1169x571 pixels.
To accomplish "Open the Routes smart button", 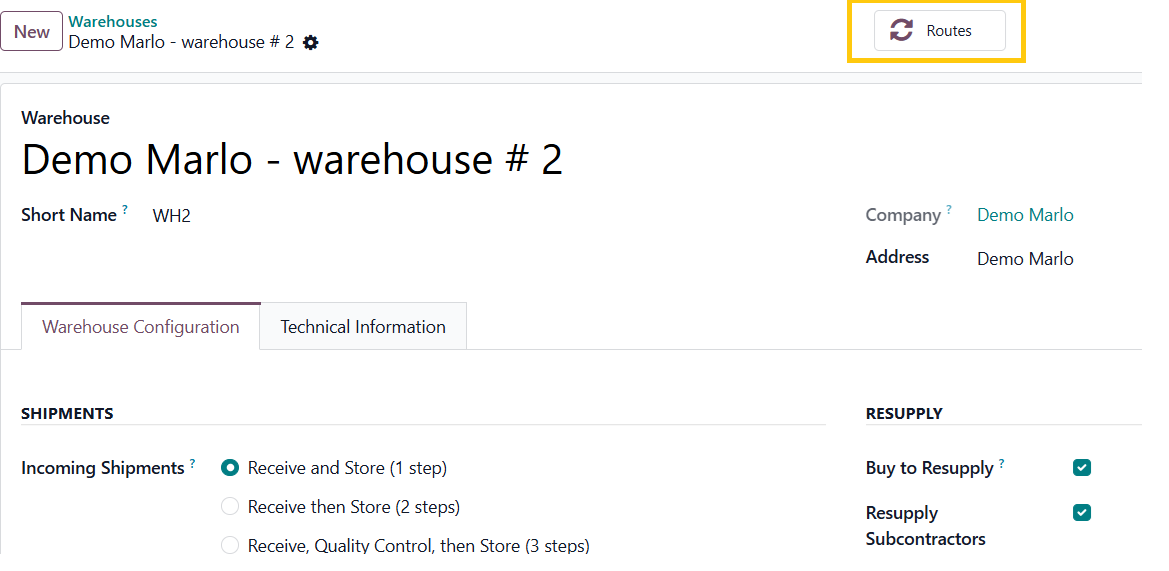I will coord(937,31).
